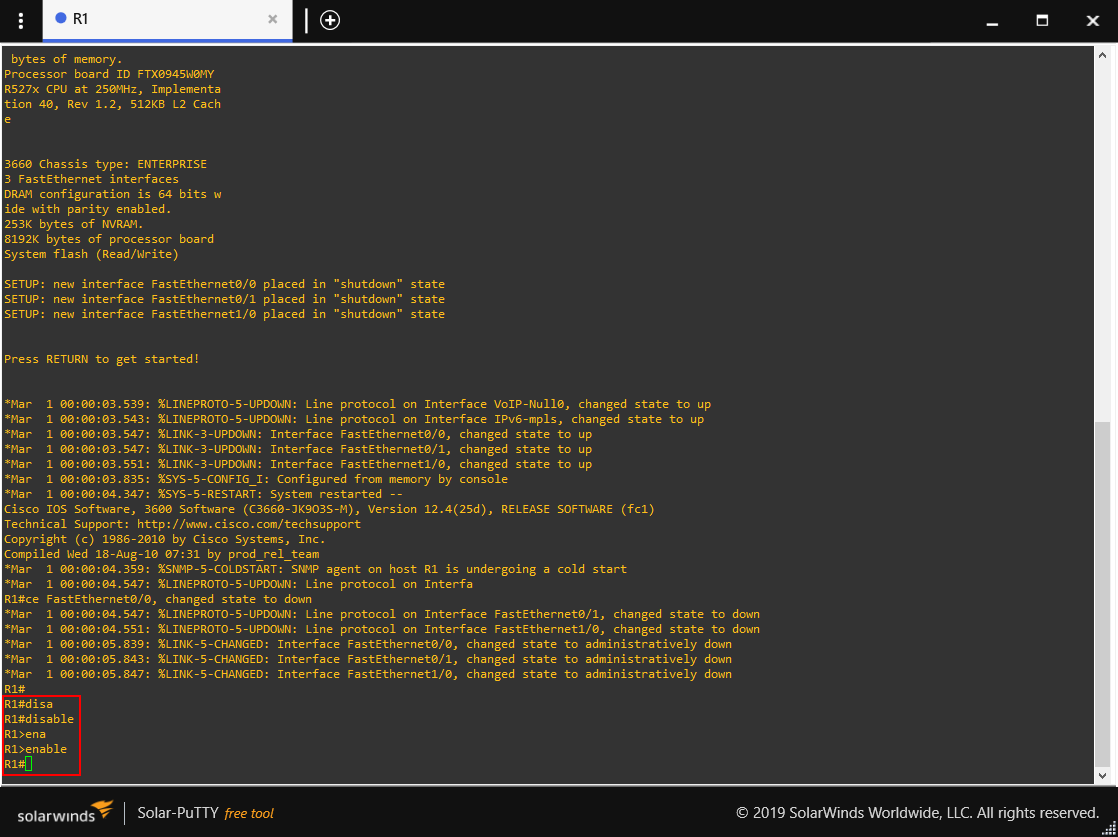The height and width of the screenshot is (837, 1118).
Task: Click the terminal scrollbar down arrow
Action: [x=1103, y=775]
